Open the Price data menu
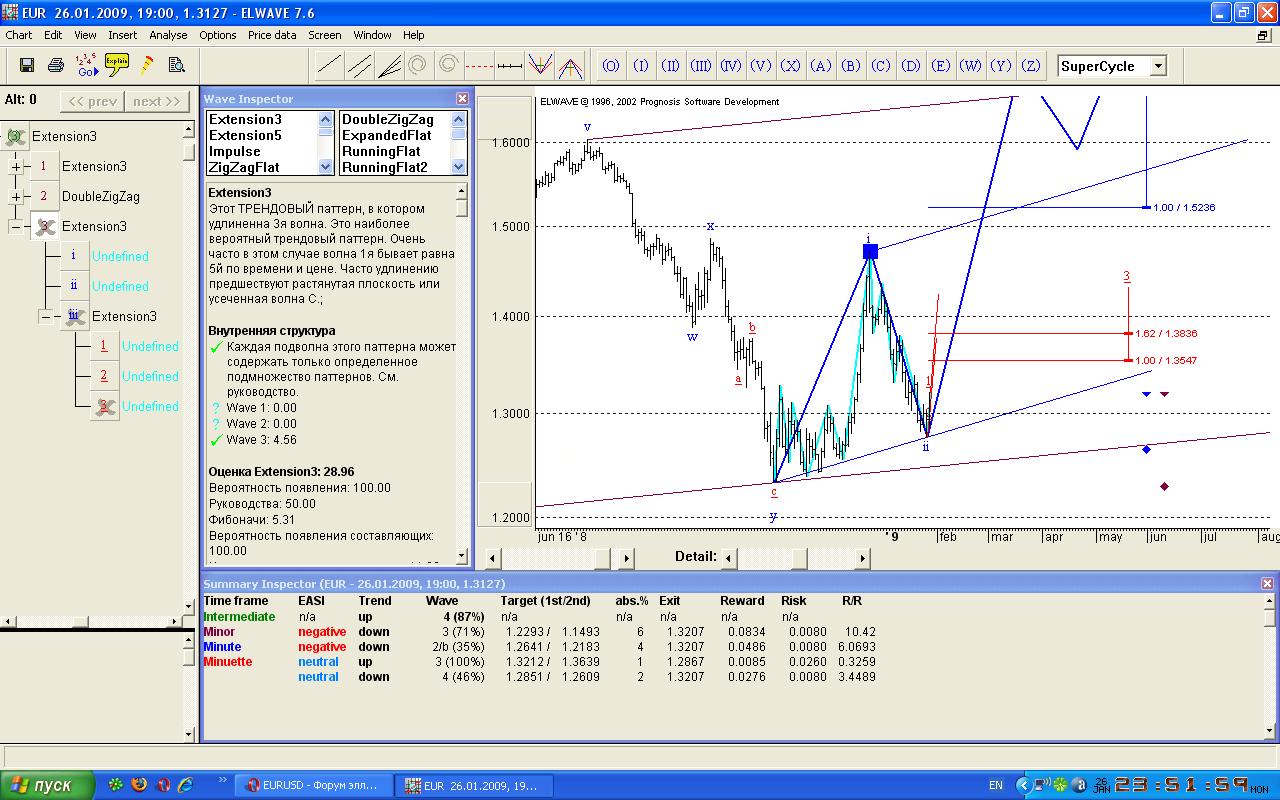 click(x=272, y=35)
